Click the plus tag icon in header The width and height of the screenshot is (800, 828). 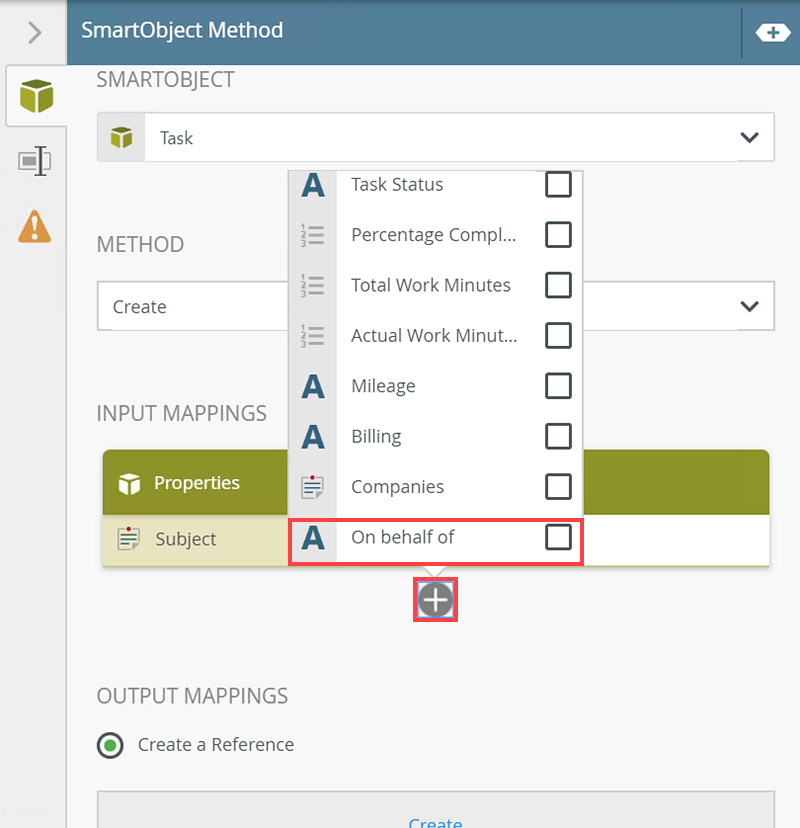click(x=772, y=32)
